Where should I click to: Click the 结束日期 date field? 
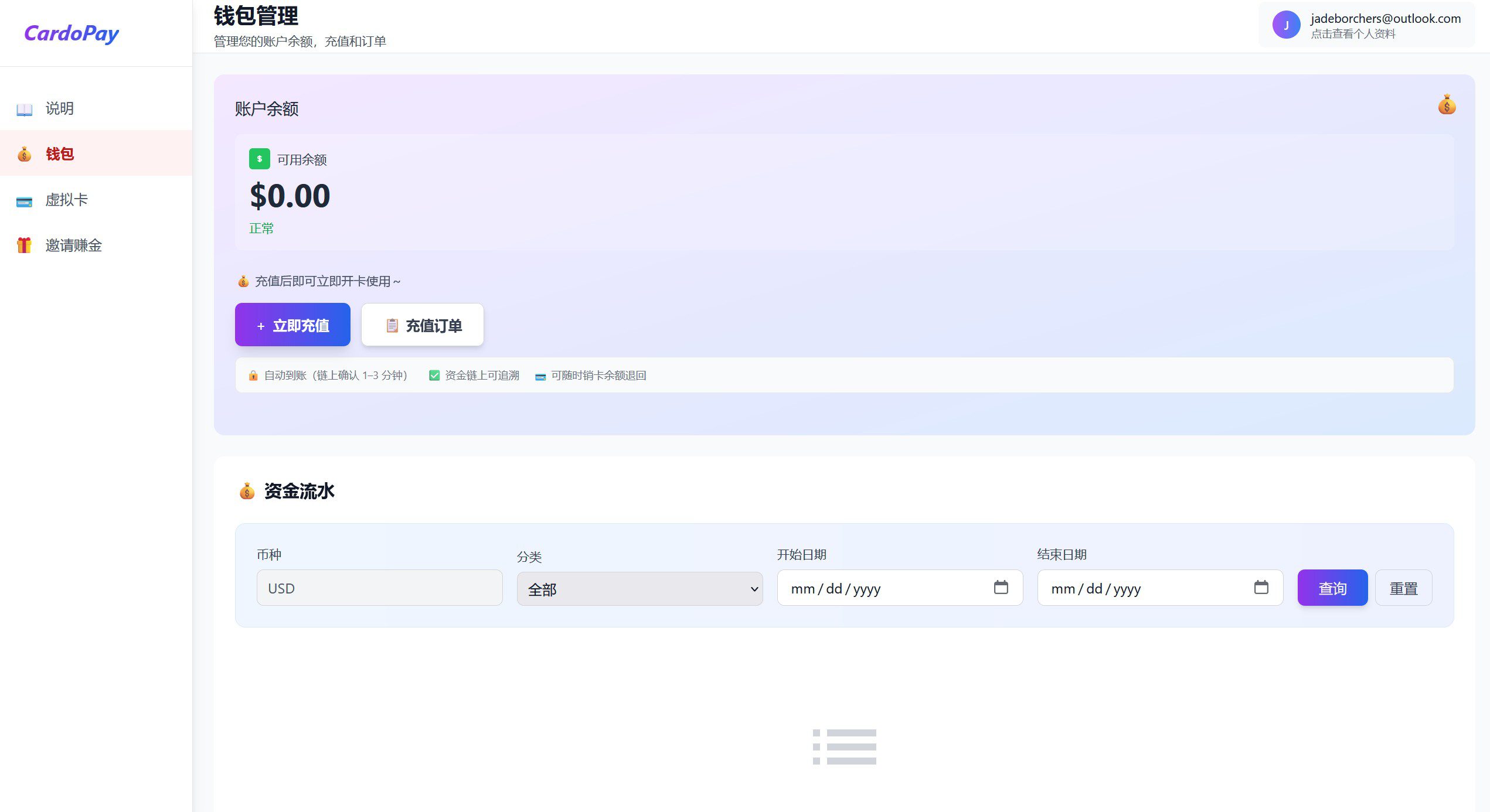(x=1139, y=588)
